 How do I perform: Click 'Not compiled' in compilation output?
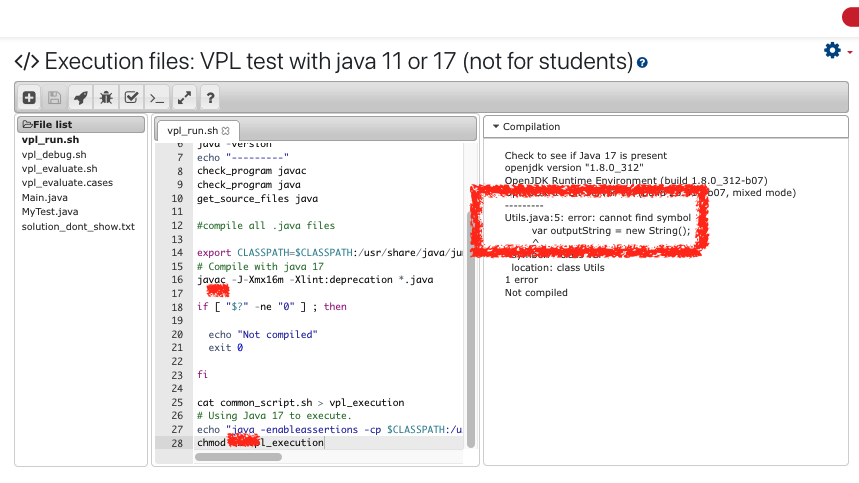coord(536,292)
